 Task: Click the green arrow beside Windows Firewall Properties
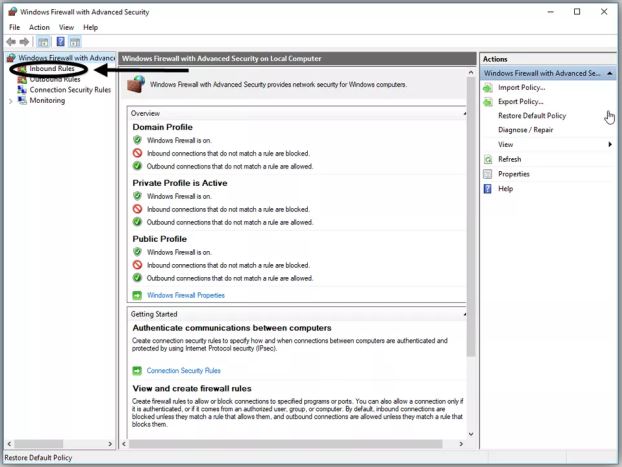tap(137, 295)
